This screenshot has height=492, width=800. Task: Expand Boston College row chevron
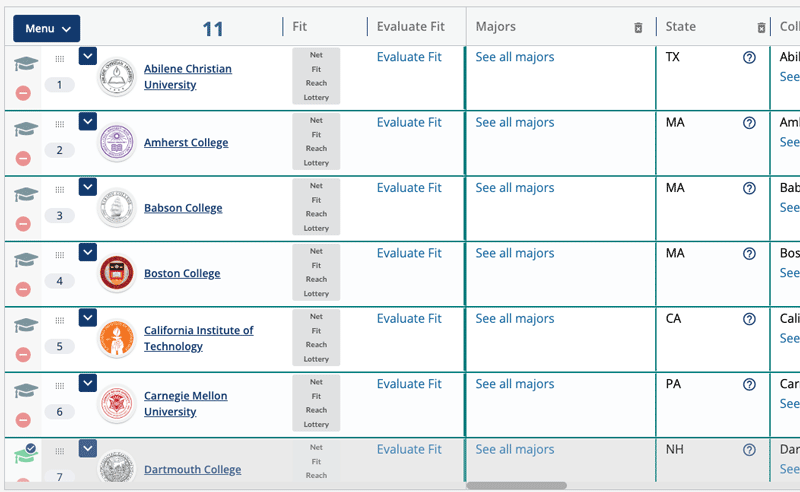click(88, 252)
